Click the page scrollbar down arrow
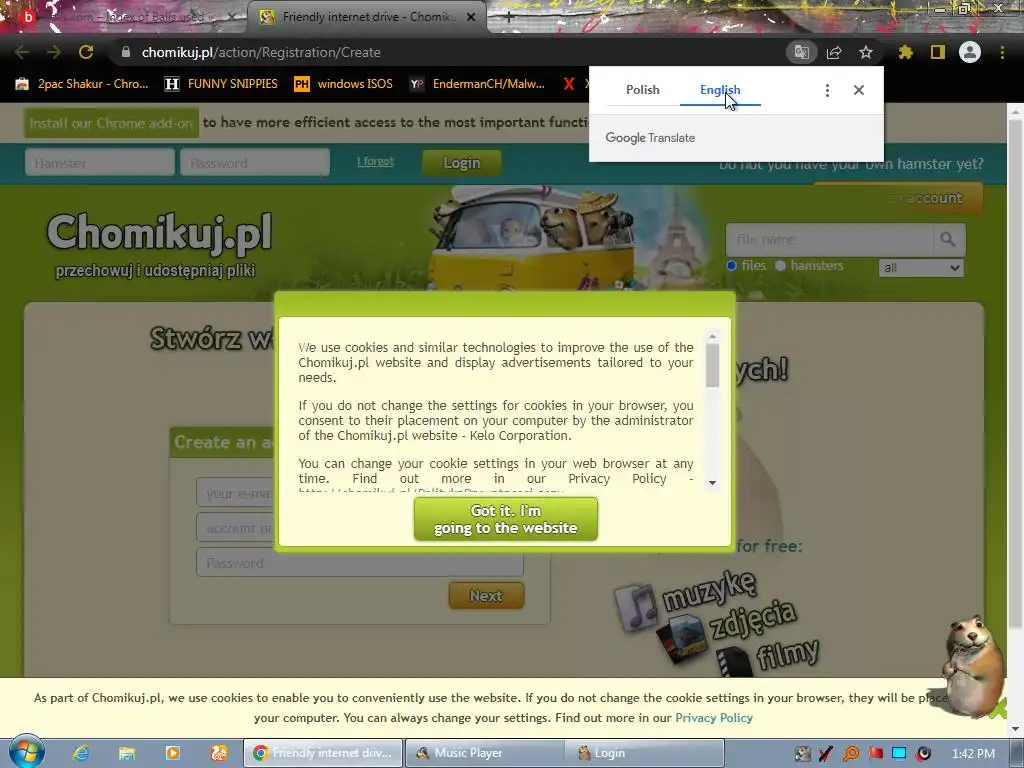Viewport: 1024px width, 768px height. click(1015, 729)
